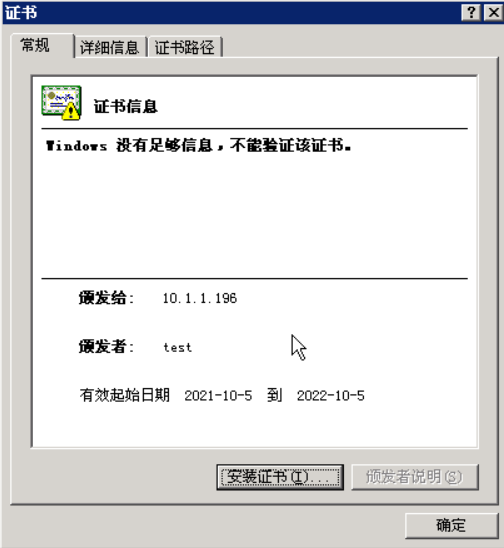Click the question mark help button
The height and width of the screenshot is (548, 504).
click(x=471, y=13)
